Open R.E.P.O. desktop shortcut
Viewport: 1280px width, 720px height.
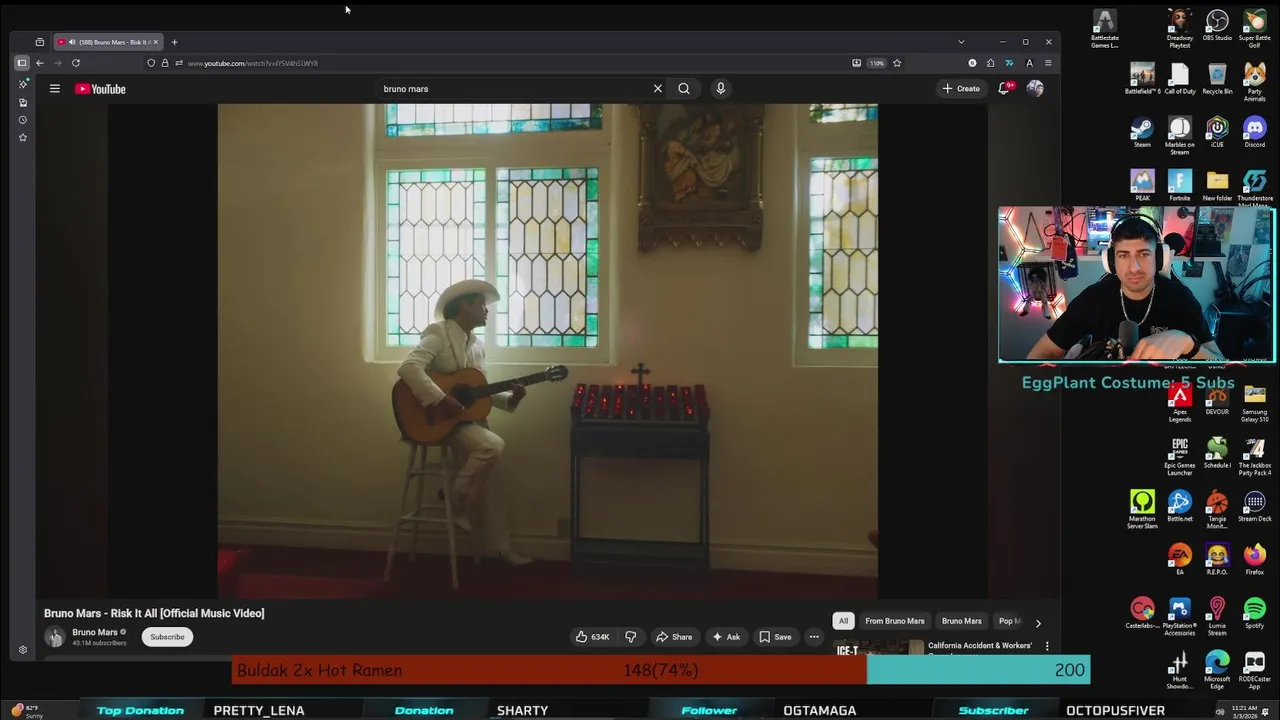[x=1217, y=560]
